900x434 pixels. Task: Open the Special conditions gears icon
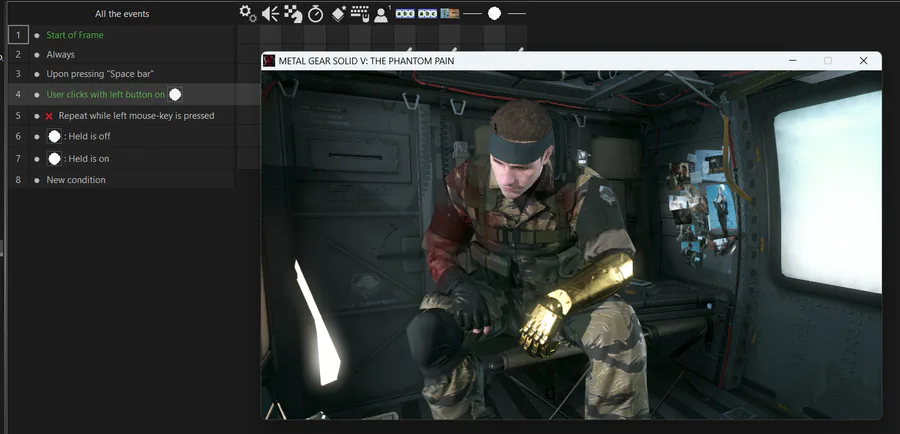pos(247,13)
